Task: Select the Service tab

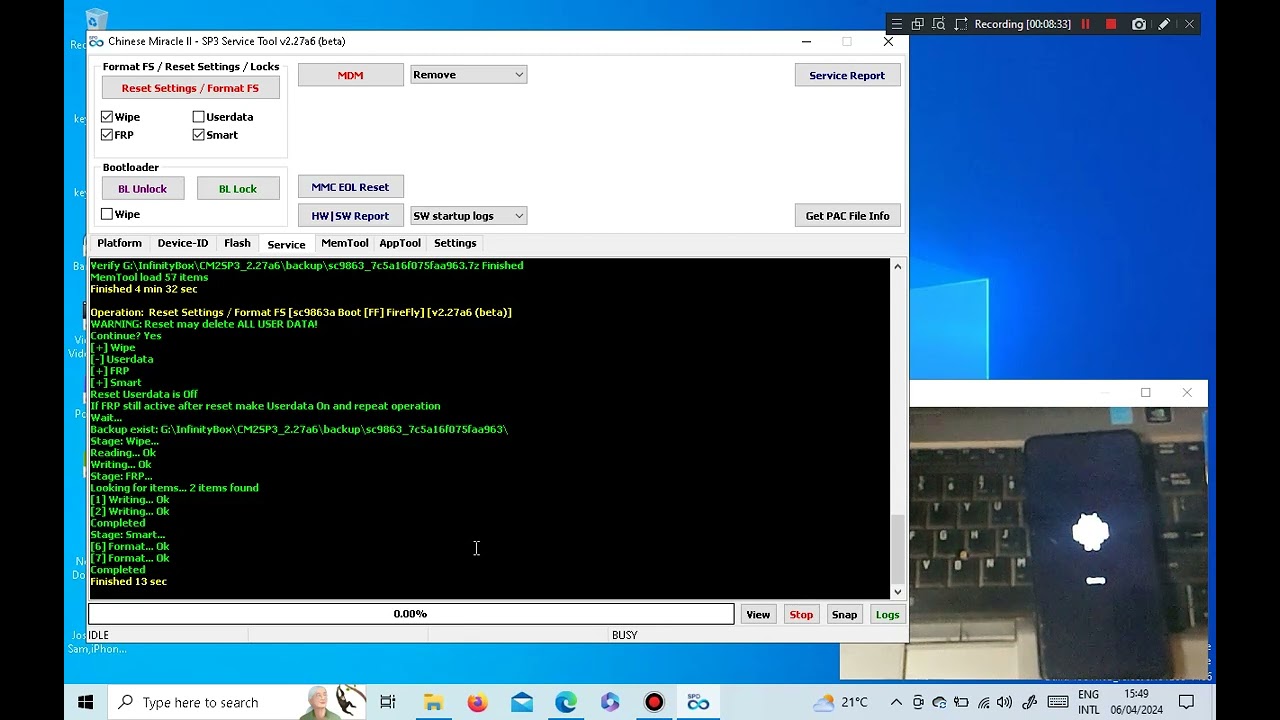Action: 286,244
